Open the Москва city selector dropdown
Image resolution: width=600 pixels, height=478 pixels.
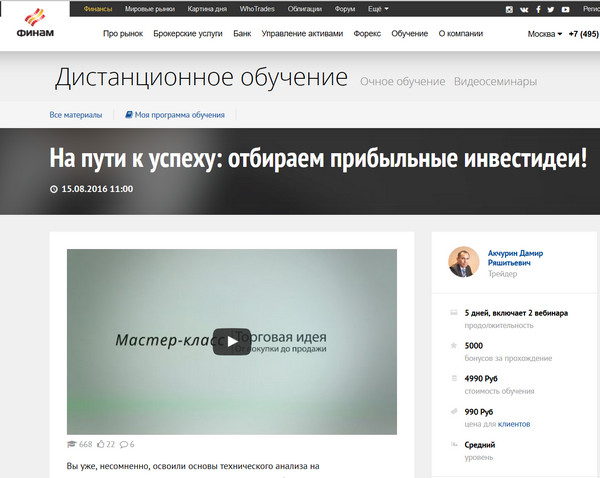pyautogui.click(x=545, y=33)
